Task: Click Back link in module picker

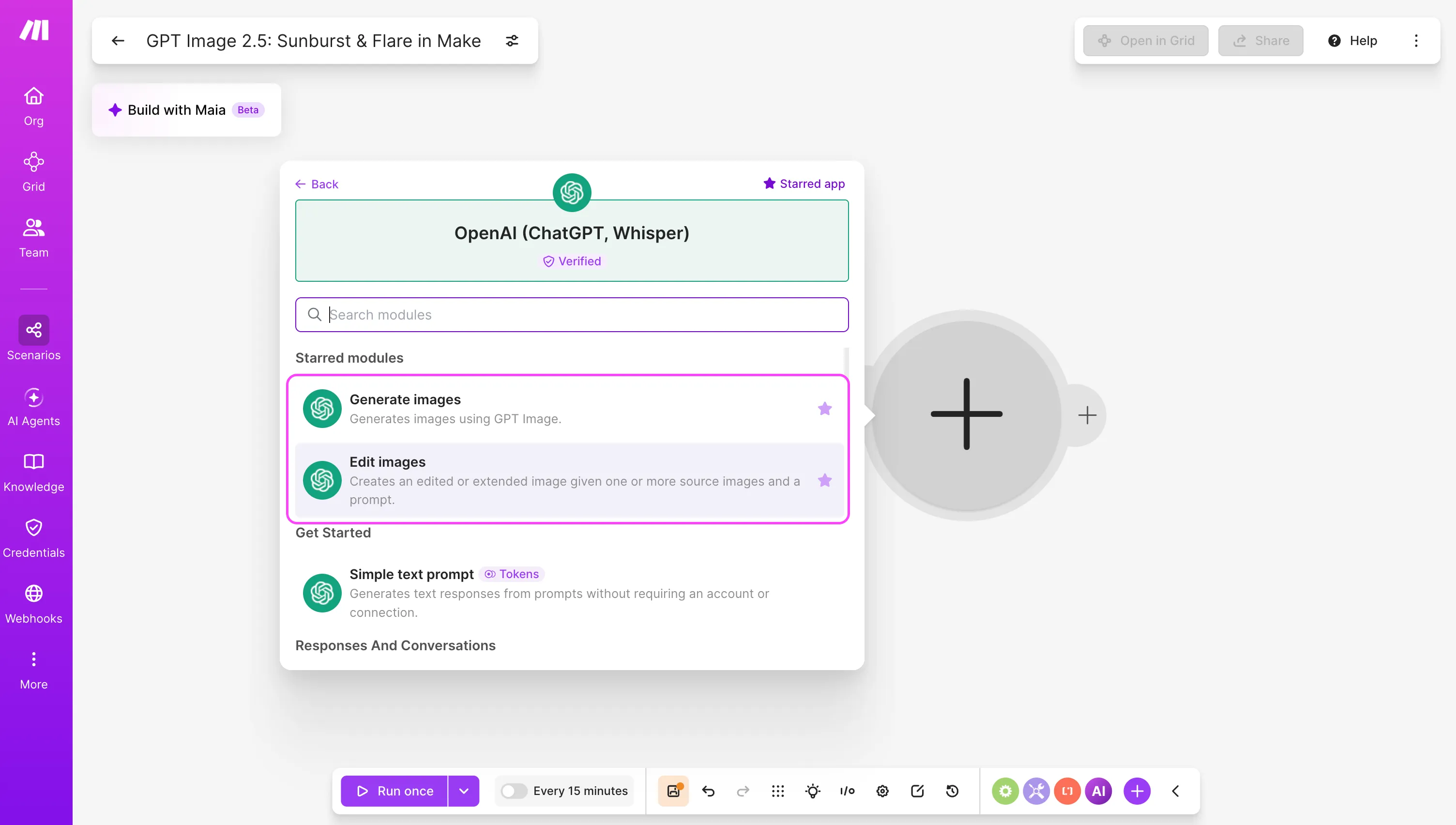Action: tap(317, 184)
